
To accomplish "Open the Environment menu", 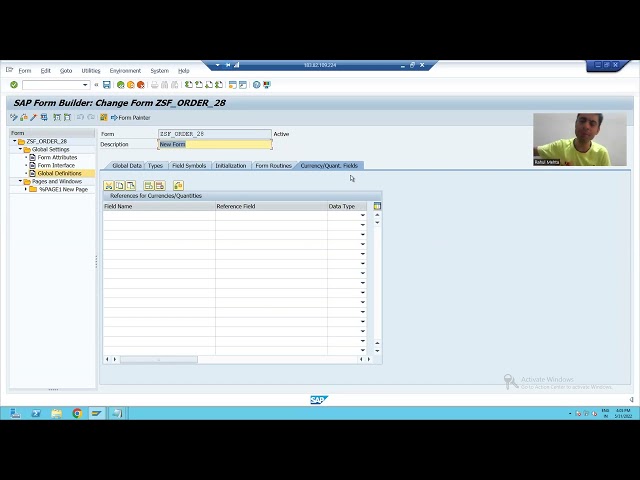I will tap(125, 71).
